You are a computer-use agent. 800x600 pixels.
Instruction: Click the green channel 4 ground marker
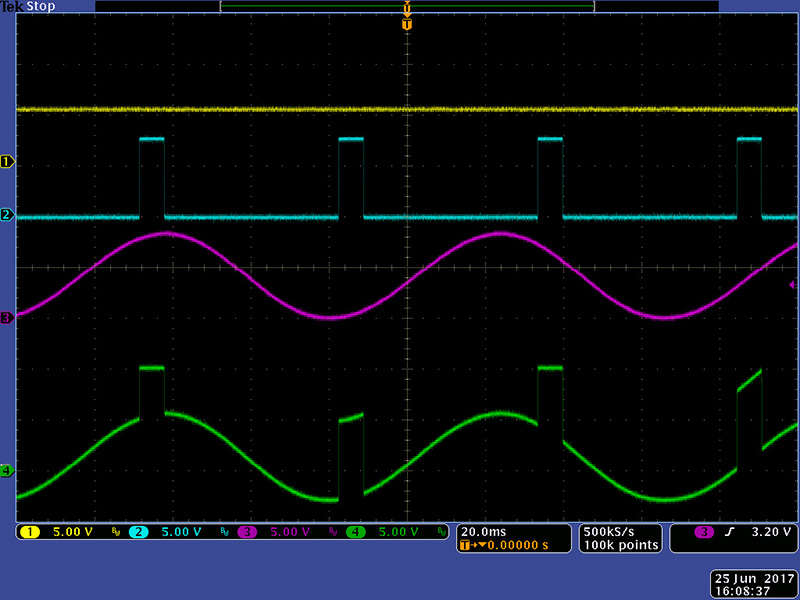coord(8,470)
